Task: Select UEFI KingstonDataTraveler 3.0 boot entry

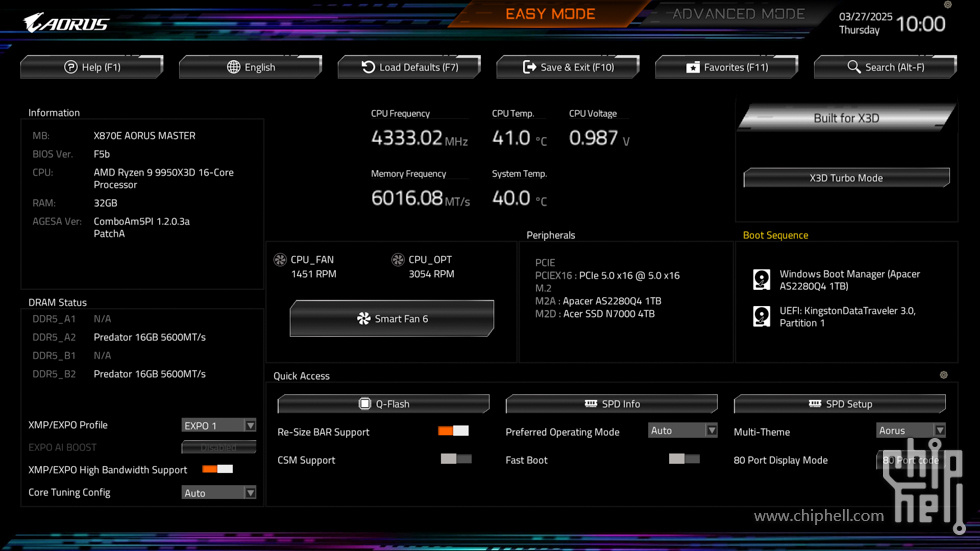Action: click(848, 317)
